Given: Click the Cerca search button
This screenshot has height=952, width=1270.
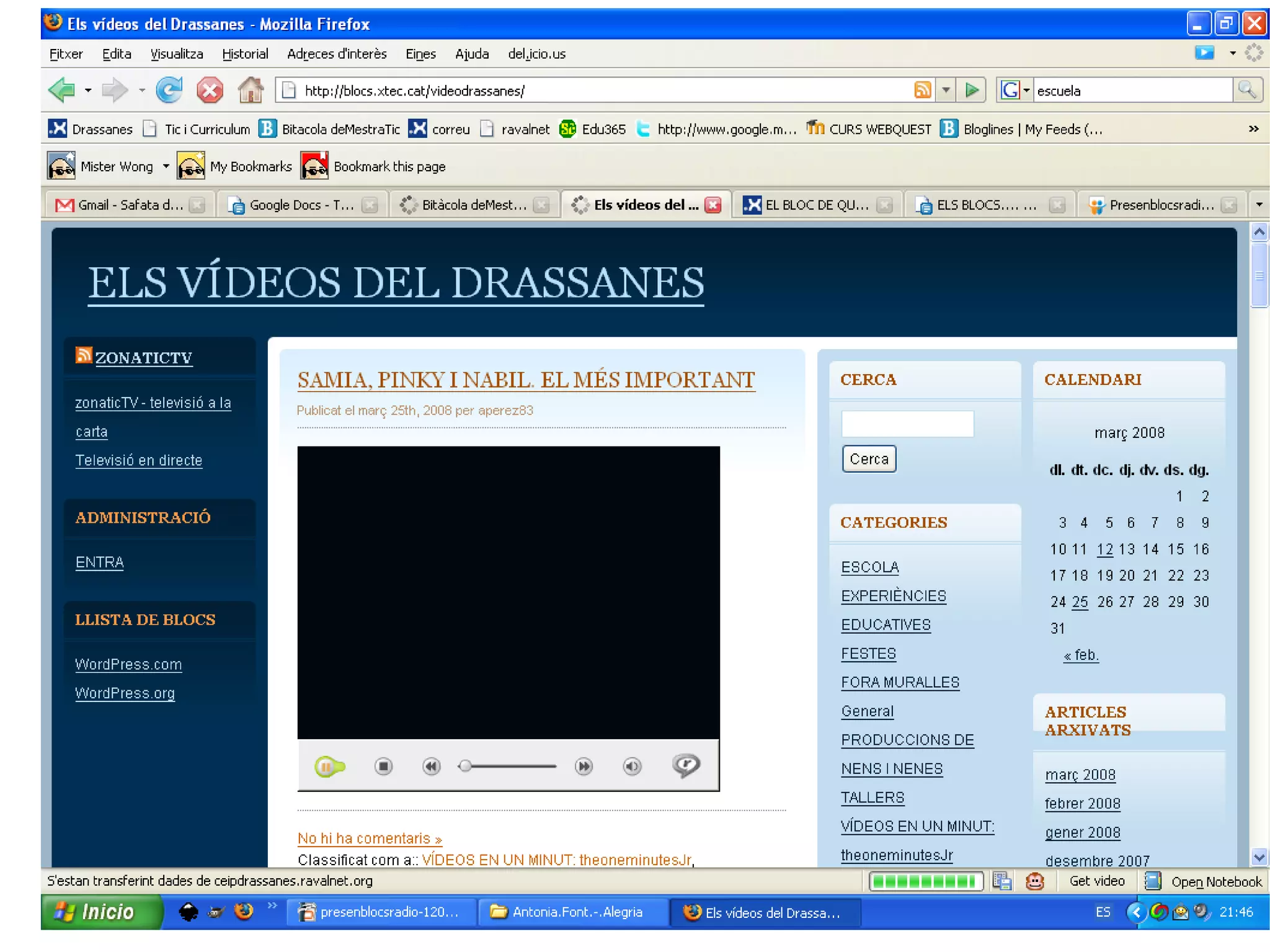Looking at the screenshot, I should point(869,459).
